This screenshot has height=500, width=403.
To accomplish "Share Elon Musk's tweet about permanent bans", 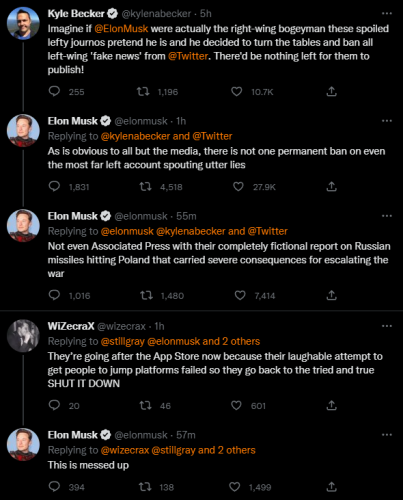I will pyautogui.click(x=331, y=186).
